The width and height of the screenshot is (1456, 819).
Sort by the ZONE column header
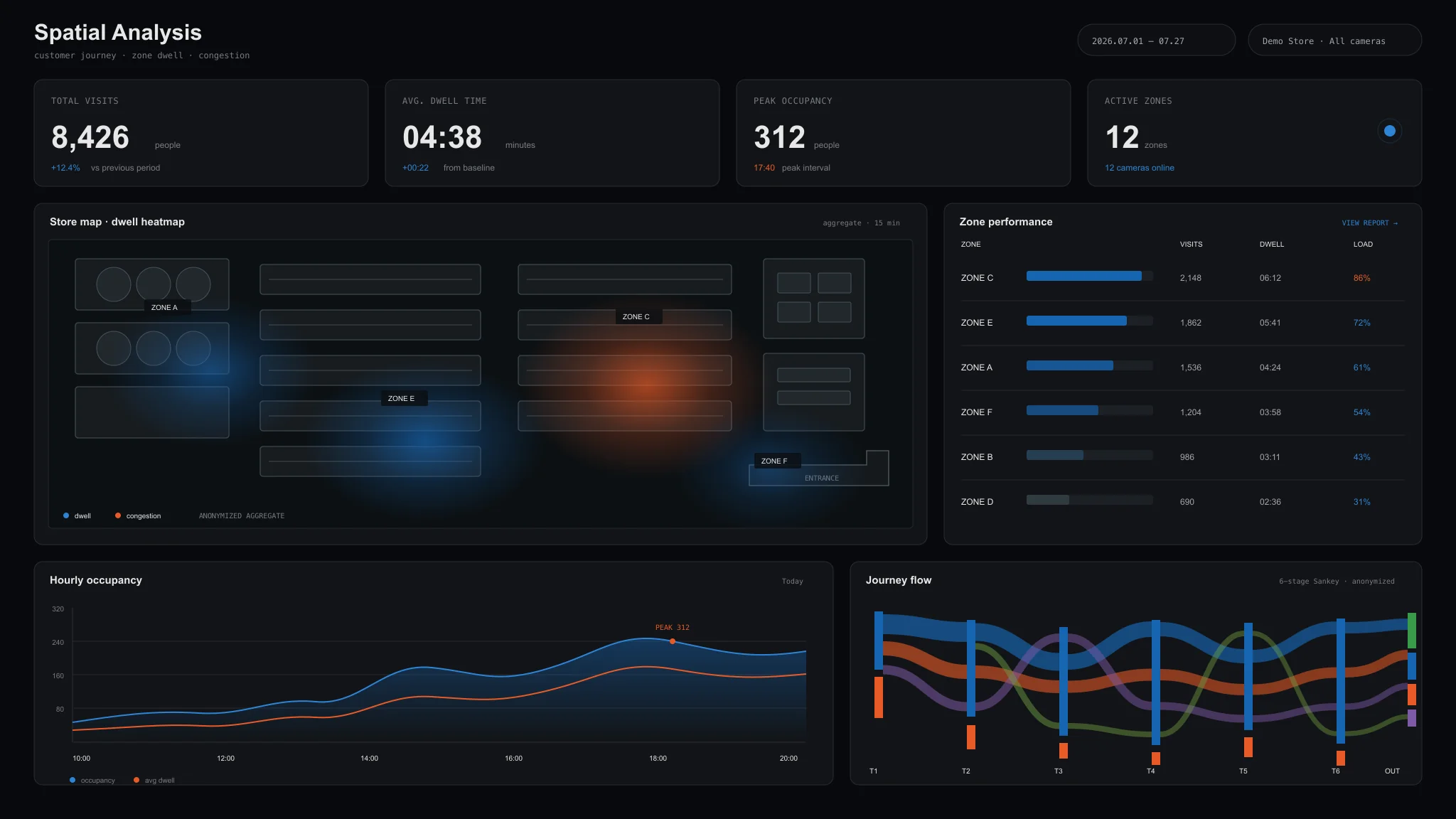coord(970,245)
